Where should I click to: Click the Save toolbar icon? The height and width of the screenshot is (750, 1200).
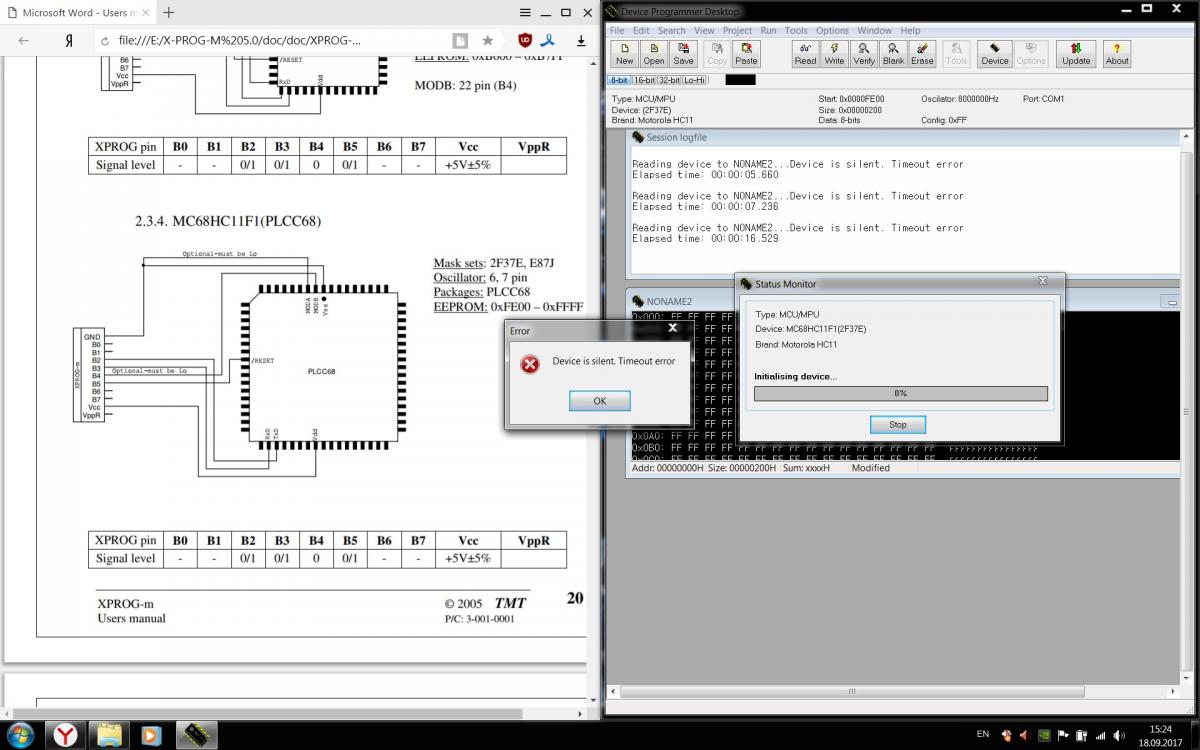pyautogui.click(x=683, y=53)
